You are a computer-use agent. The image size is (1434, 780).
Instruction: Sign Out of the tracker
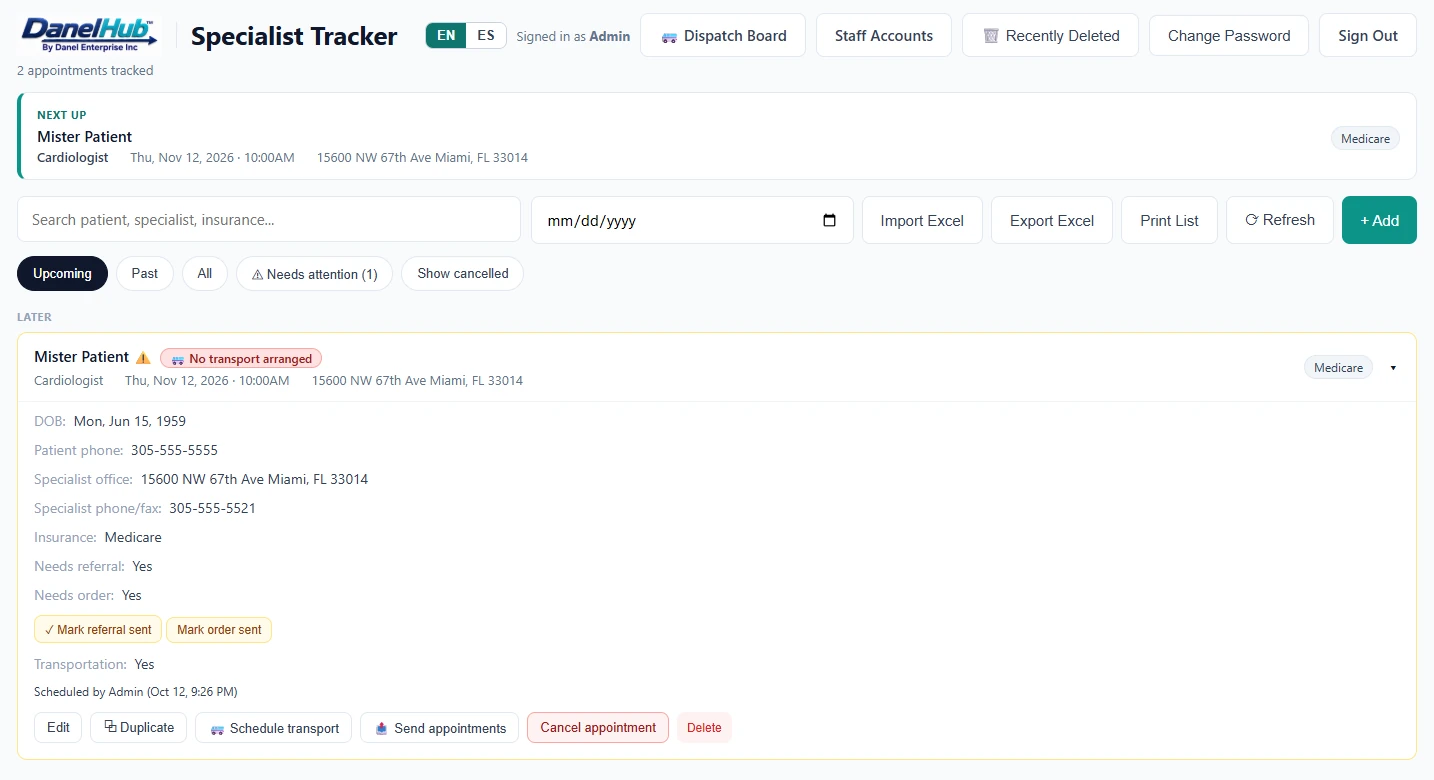(1368, 35)
